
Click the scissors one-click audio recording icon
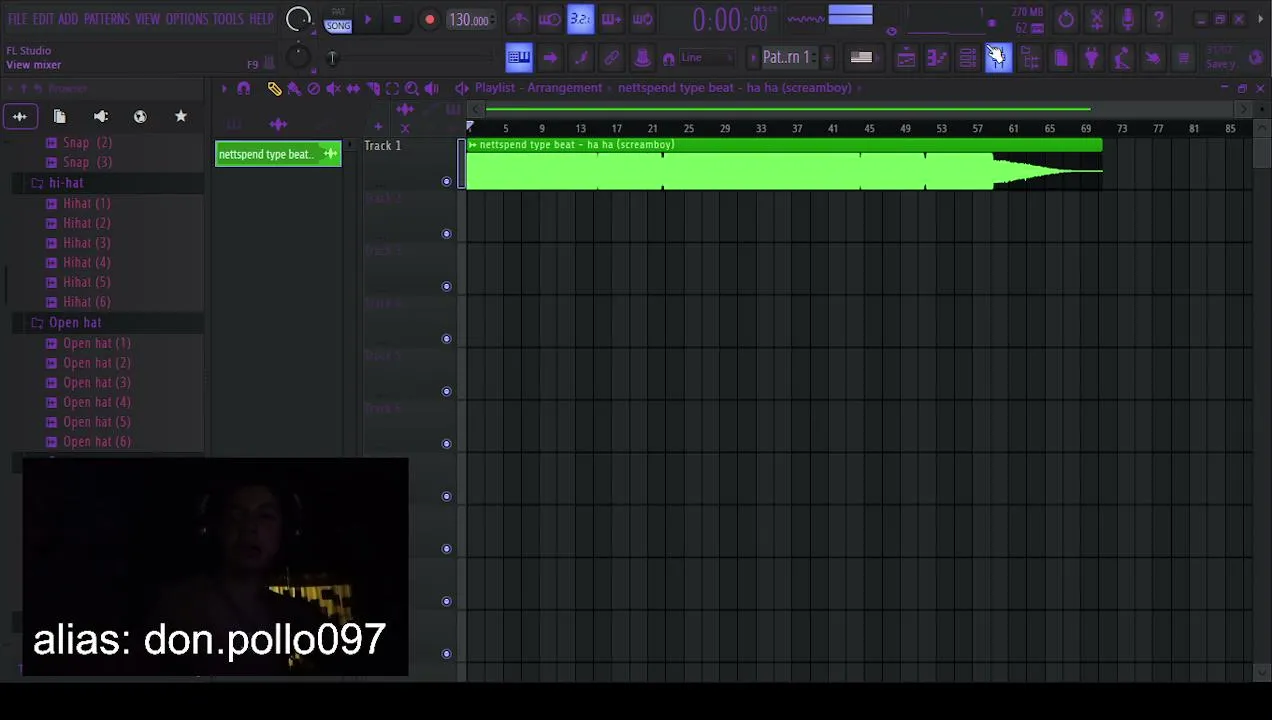pyautogui.click(x=1097, y=19)
